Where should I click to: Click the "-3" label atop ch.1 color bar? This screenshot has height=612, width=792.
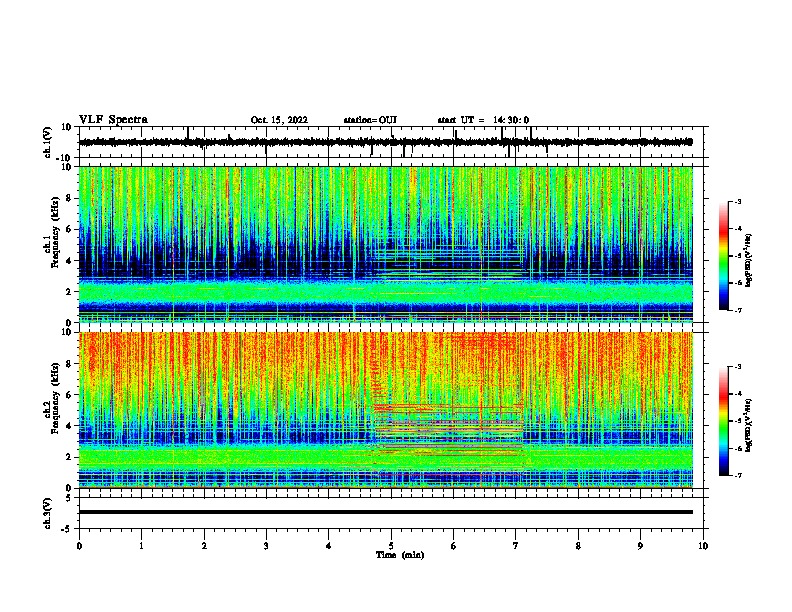click(737, 201)
